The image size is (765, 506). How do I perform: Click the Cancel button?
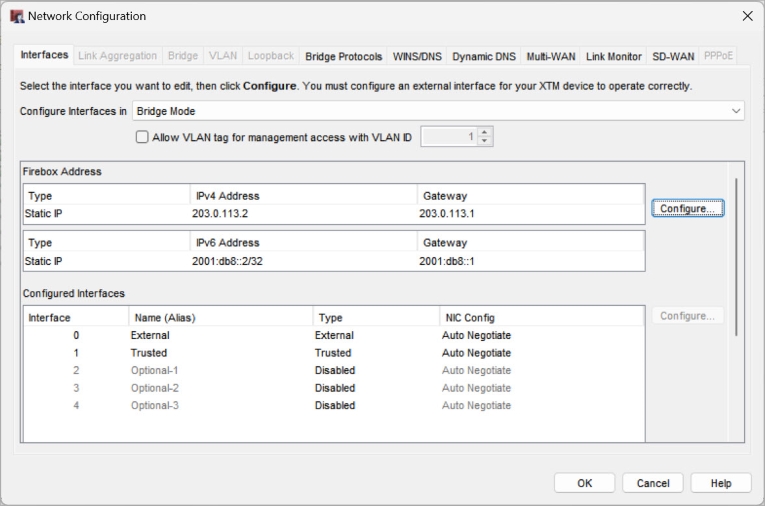[x=653, y=483]
